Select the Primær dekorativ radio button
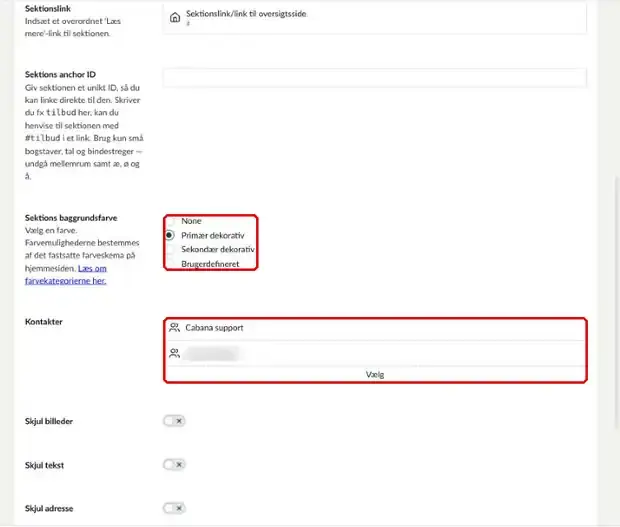Viewport: 620px width, 527px height. [170, 235]
